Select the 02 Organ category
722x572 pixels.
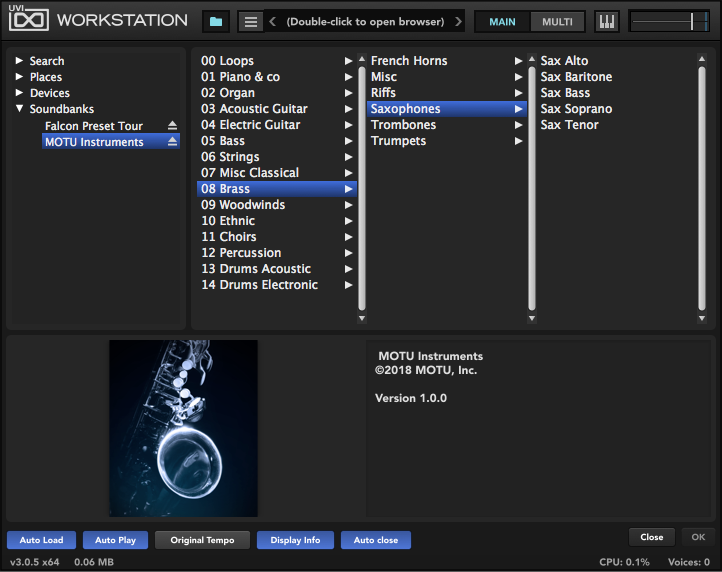(x=277, y=93)
